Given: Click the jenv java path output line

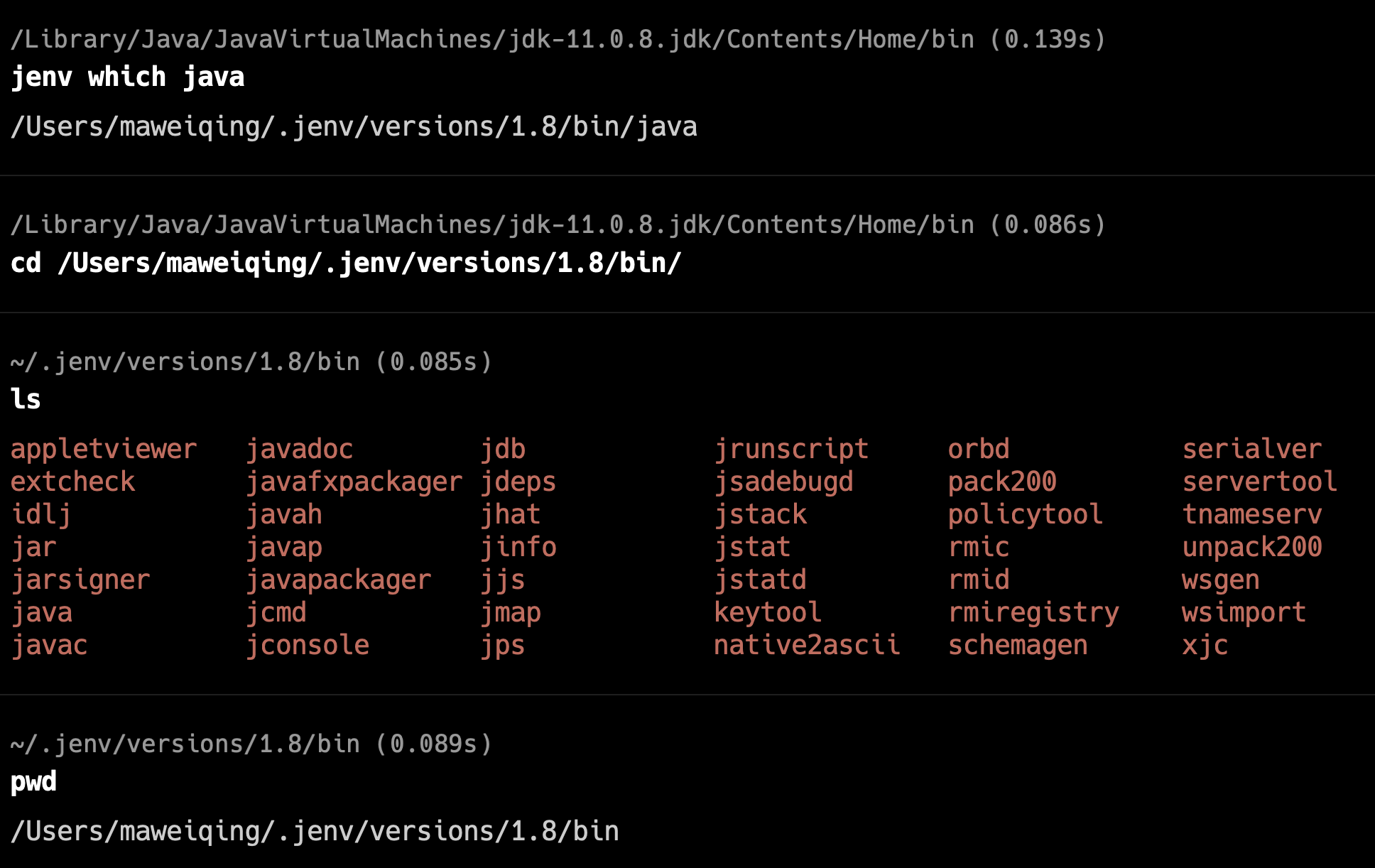Looking at the screenshot, I should point(354,126).
